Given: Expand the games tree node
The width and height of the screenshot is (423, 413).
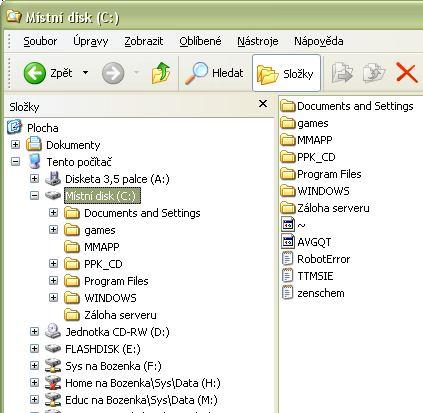Looking at the screenshot, I should point(53,230).
